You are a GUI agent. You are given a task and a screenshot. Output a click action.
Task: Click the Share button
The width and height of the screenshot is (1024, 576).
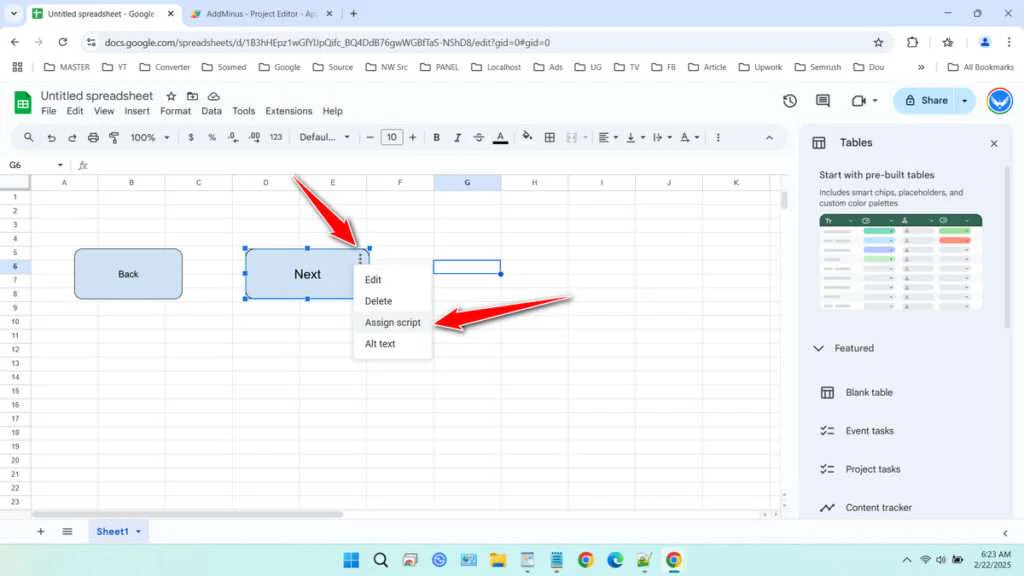[930, 100]
